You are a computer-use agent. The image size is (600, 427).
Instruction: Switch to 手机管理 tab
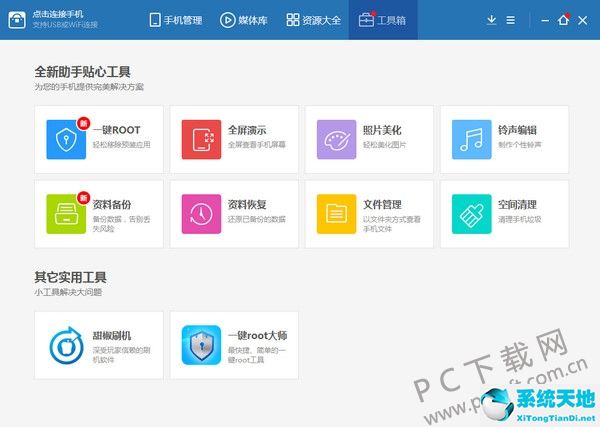tap(176, 20)
